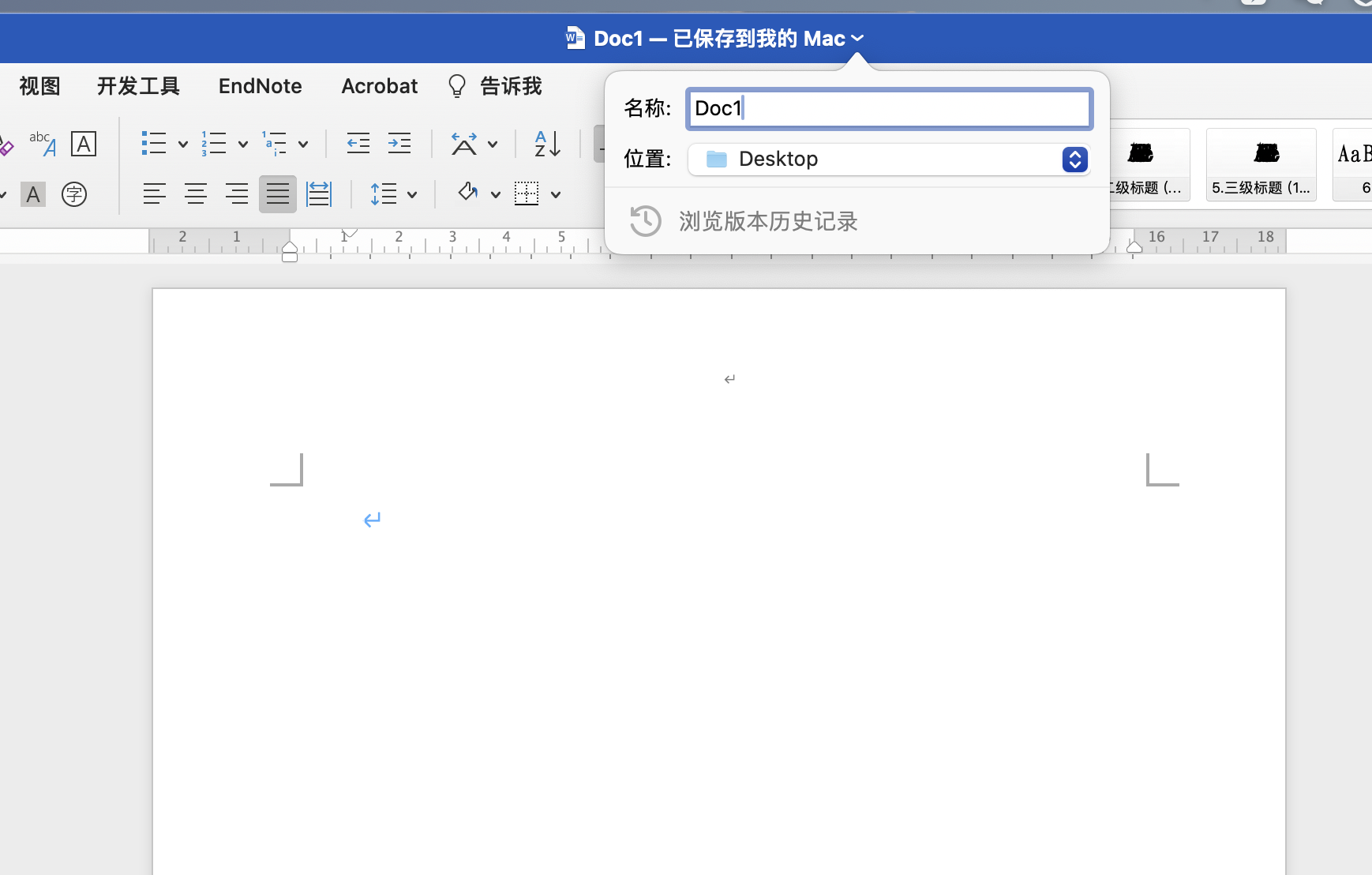Switch to the EndNote tab
1372x875 pixels.
click(260, 86)
